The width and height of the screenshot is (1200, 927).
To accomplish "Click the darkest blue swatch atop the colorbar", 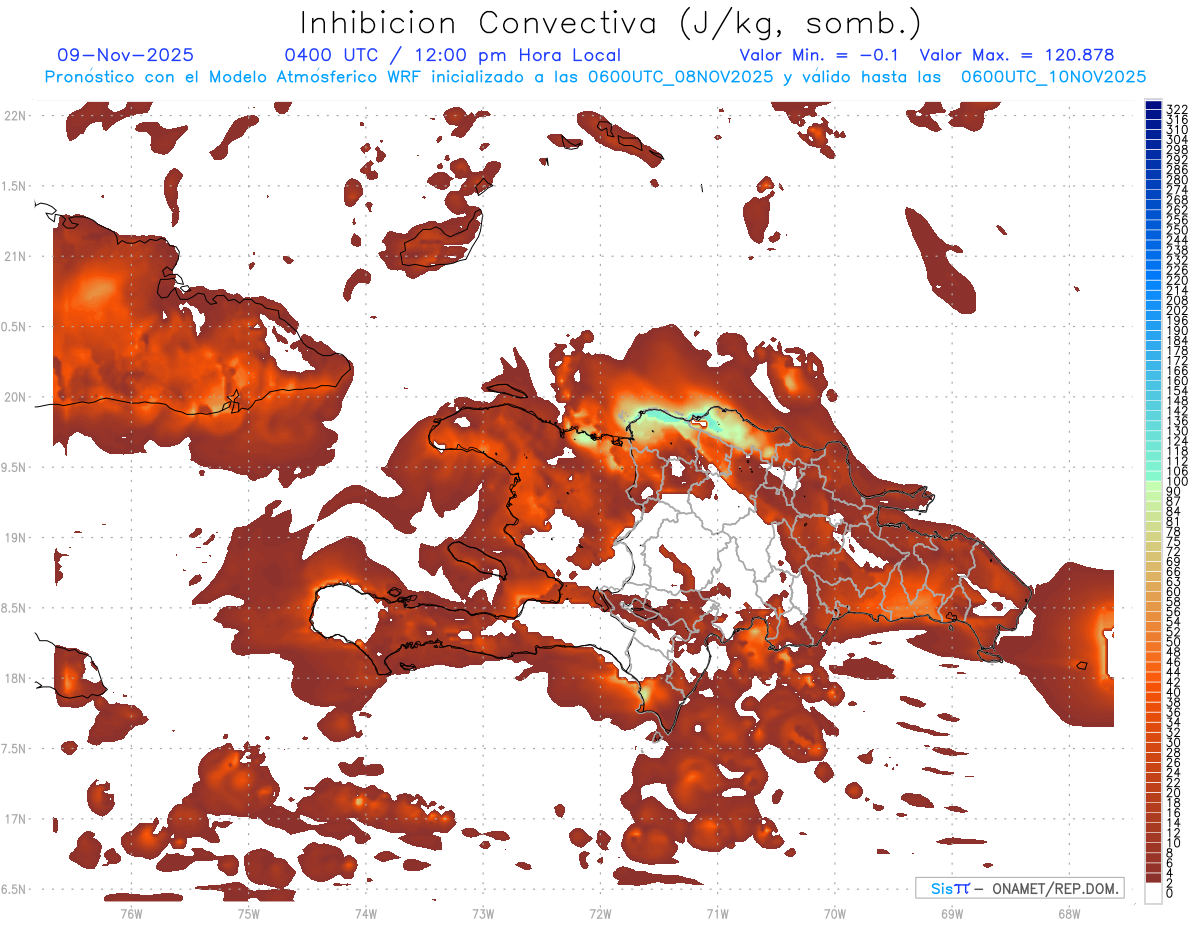I will point(1153,106).
